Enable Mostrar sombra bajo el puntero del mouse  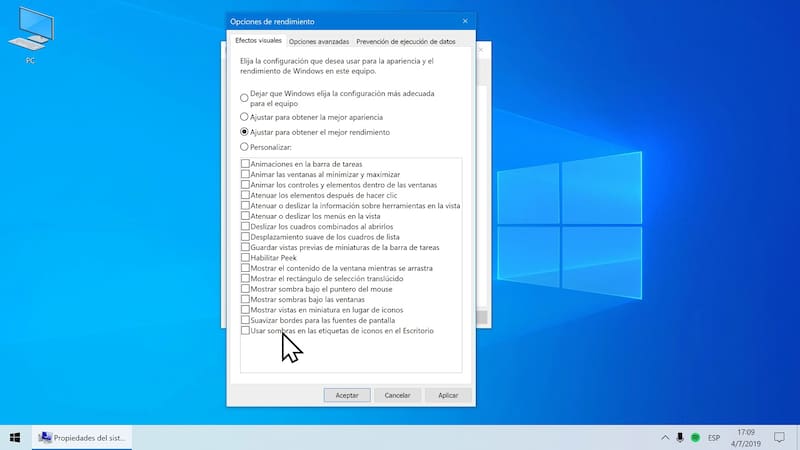point(245,289)
